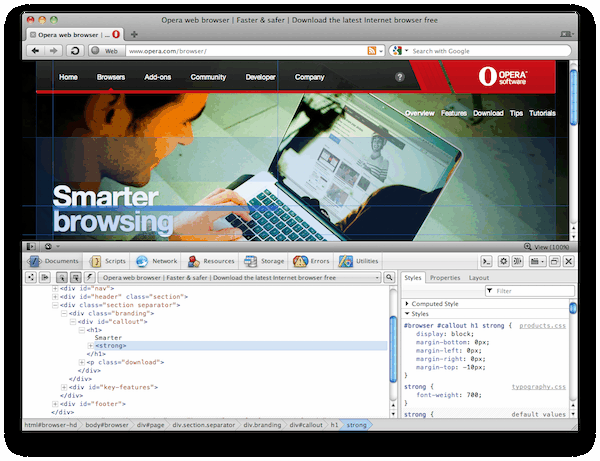Open the products.css source link
Image resolution: width=600 pixels, height=461 pixels.
tap(542, 326)
